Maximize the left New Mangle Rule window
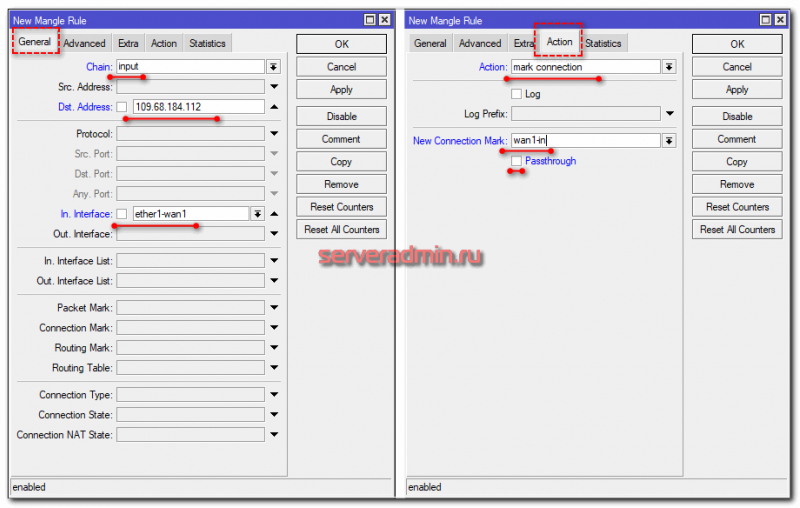Image resolution: width=800 pixels, height=508 pixels. 370,19
